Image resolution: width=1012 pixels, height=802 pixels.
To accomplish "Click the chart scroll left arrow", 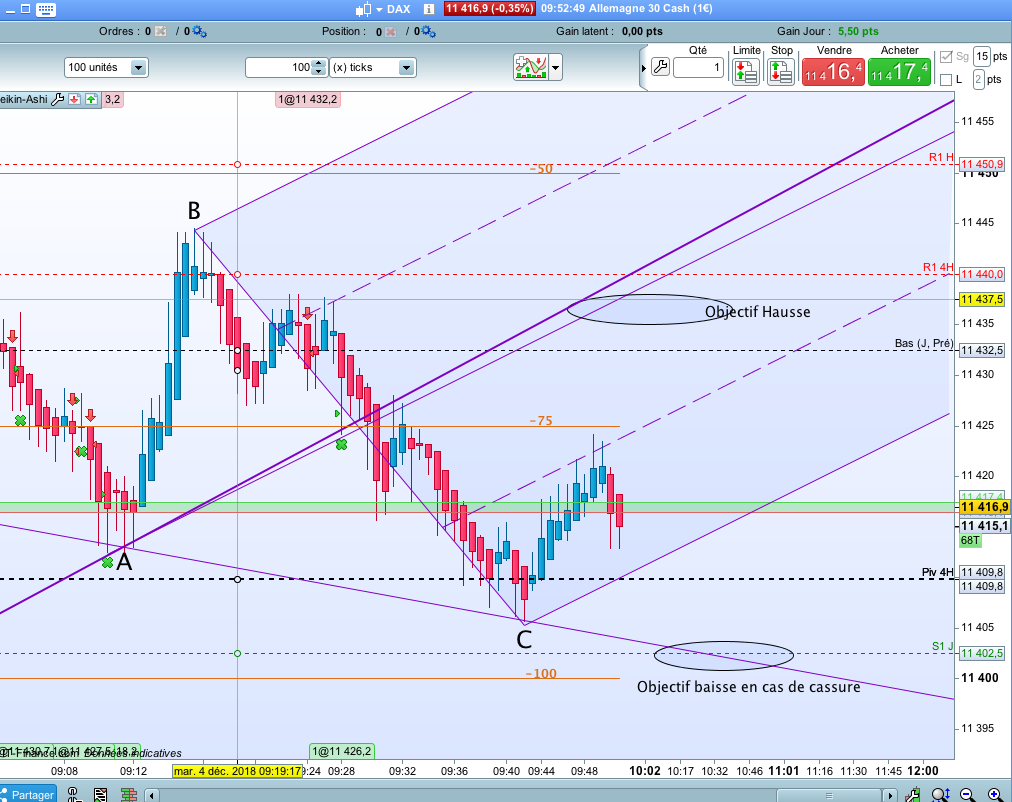I will [x=152, y=796].
